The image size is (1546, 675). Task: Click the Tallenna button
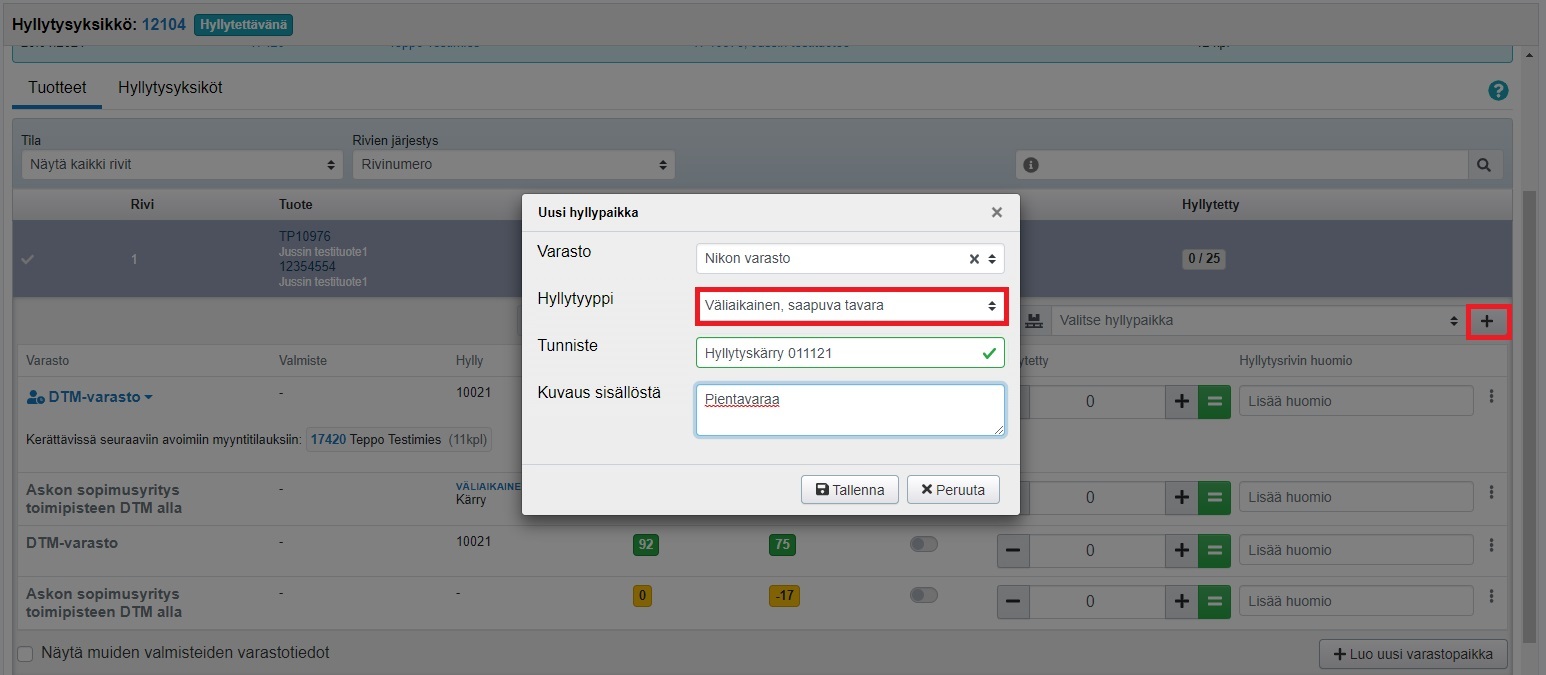pyautogui.click(x=849, y=490)
